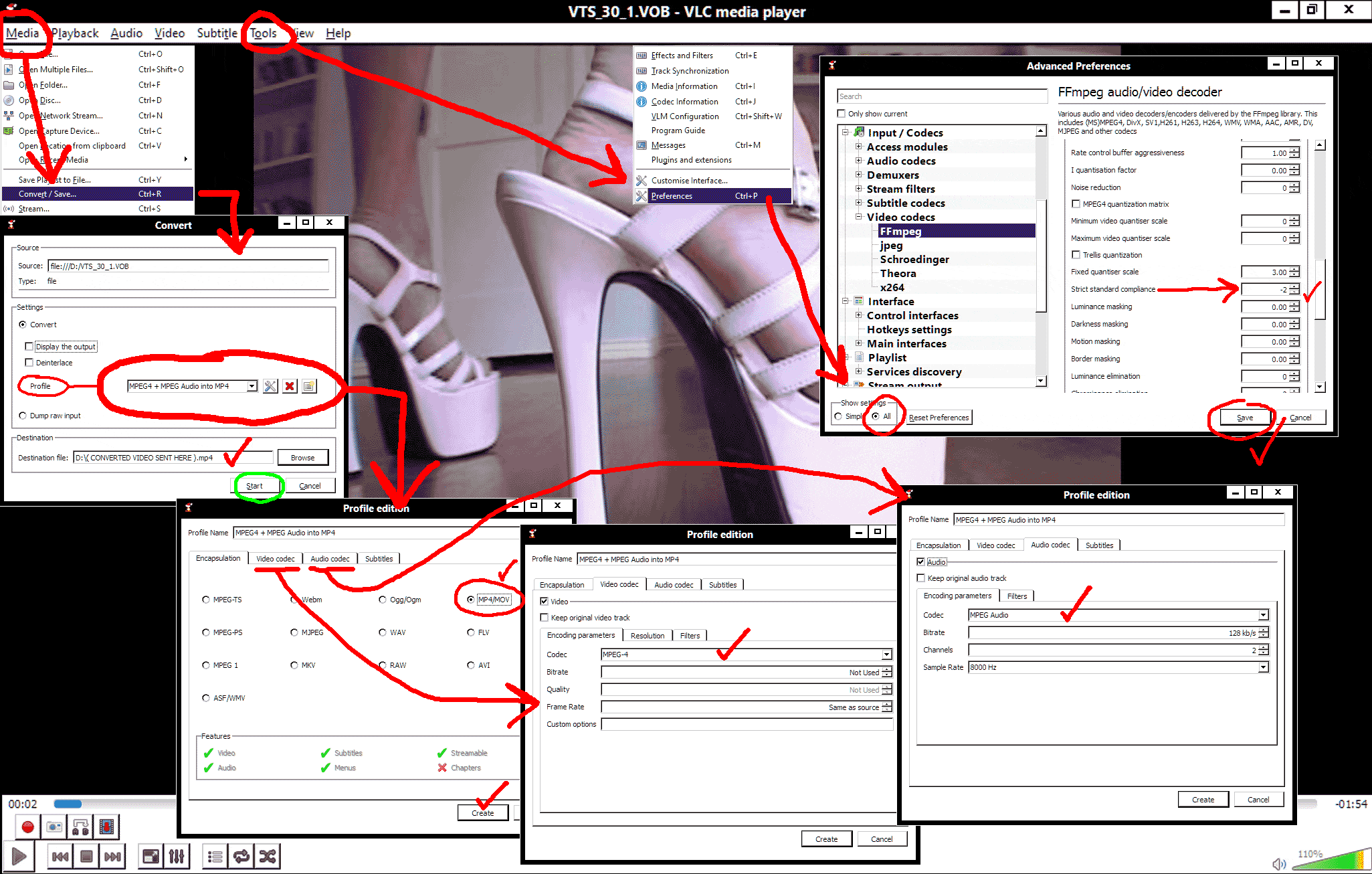The image size is (1372, 874).
Task: Skip to next media button
Action: pyautogui.click(x=112, y=856)
